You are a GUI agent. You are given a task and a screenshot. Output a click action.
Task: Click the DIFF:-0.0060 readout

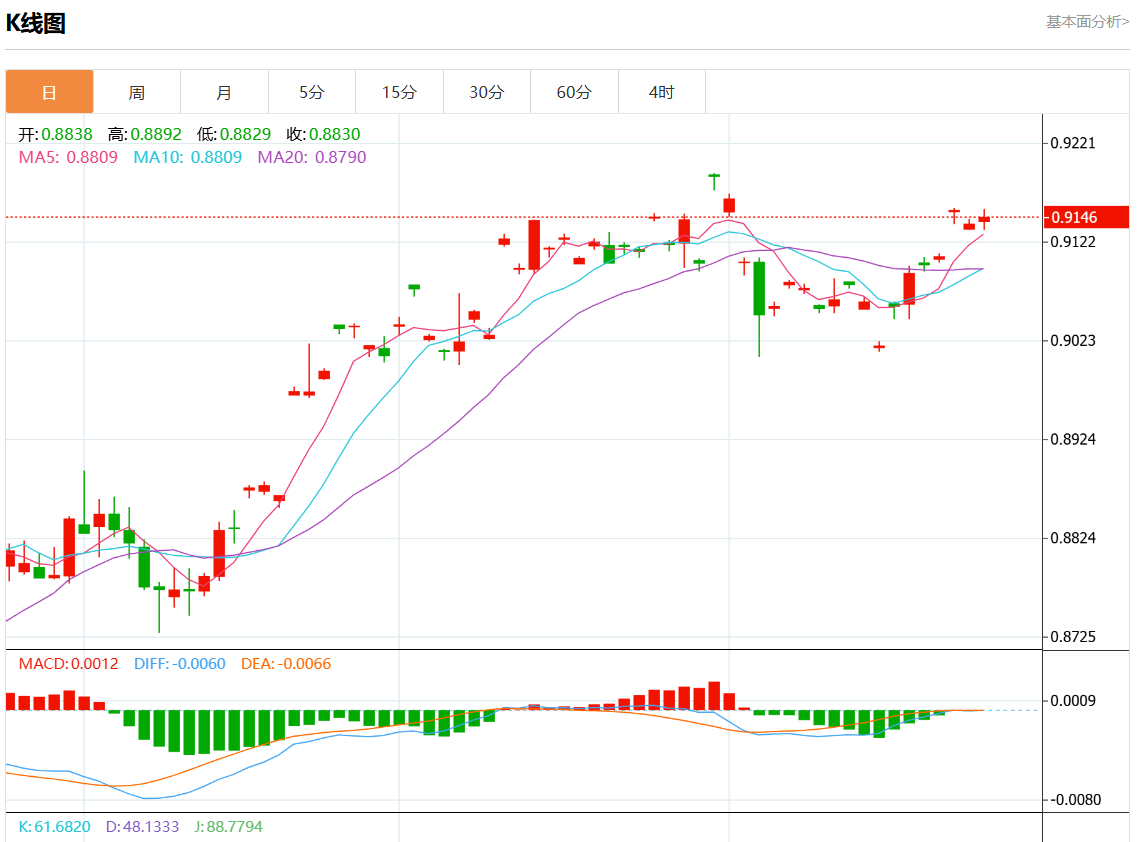tap(180, 663)
